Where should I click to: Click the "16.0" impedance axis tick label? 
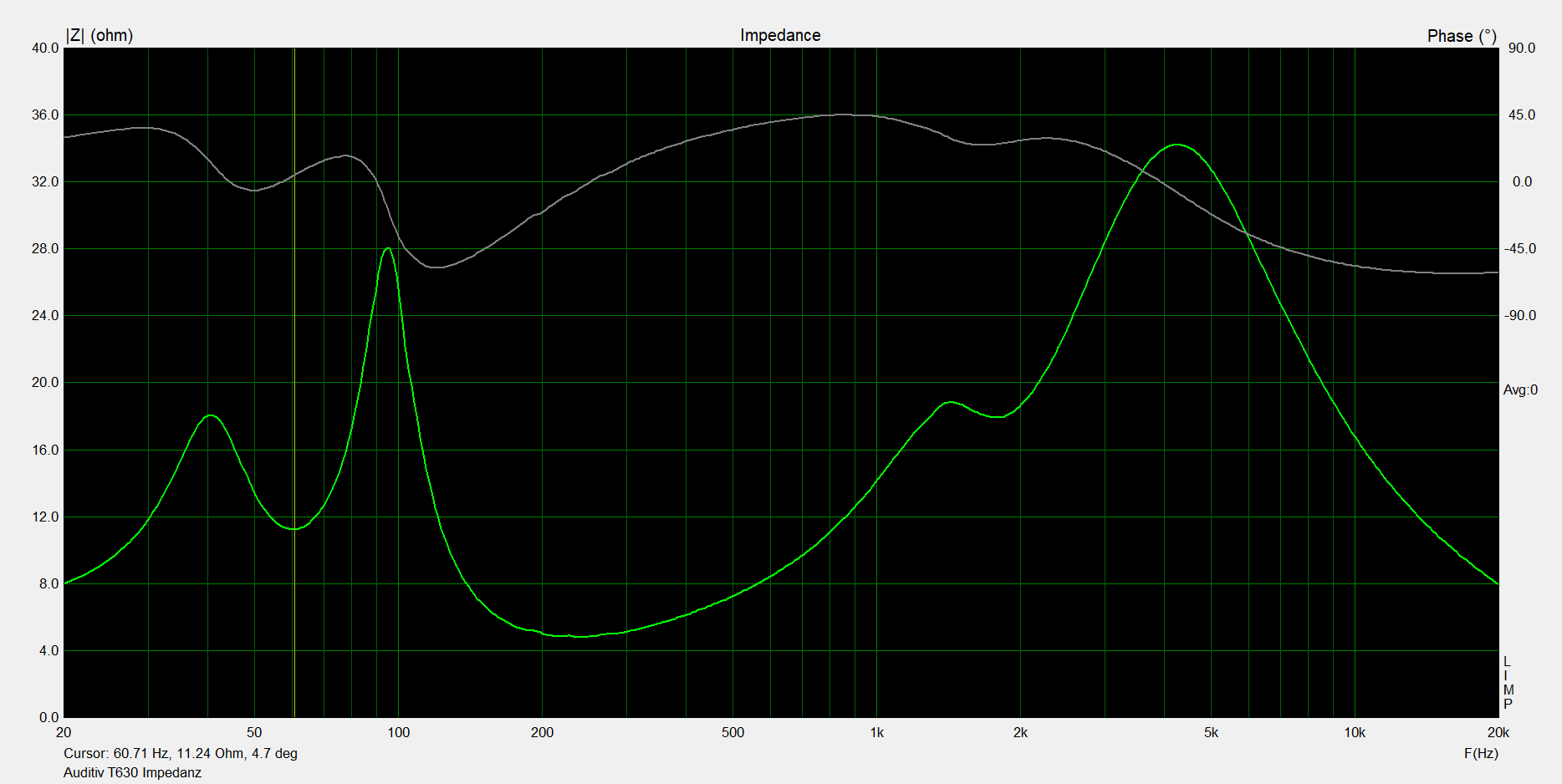[45, 450]
